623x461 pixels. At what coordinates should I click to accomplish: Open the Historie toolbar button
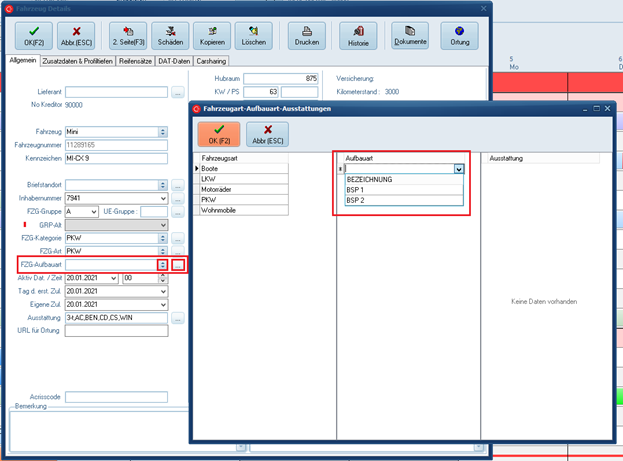[358, 35]
